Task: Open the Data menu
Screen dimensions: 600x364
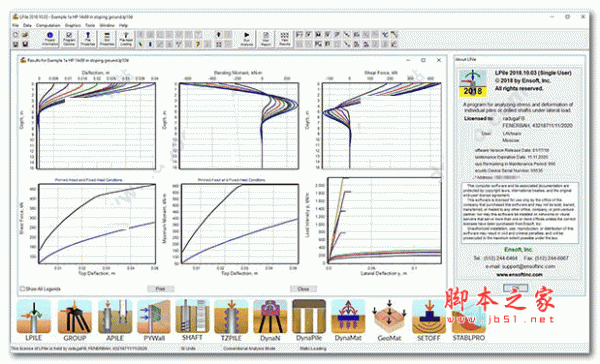Action: 27,25
